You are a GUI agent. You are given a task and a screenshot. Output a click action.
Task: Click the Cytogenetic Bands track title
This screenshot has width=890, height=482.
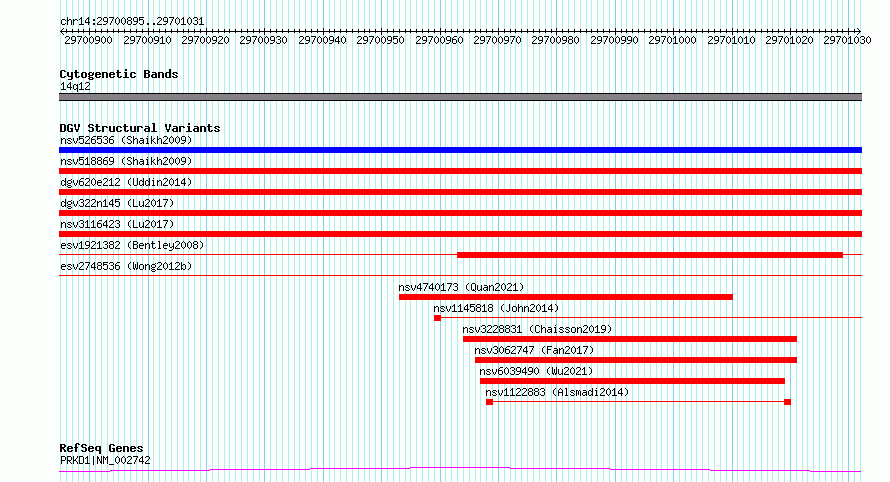pos(119,74)
